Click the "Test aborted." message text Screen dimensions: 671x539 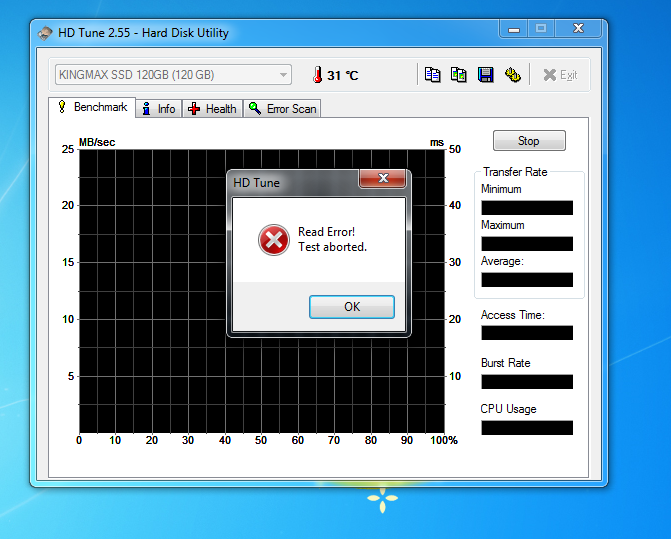pyautogui.click(x=333, y=247)
